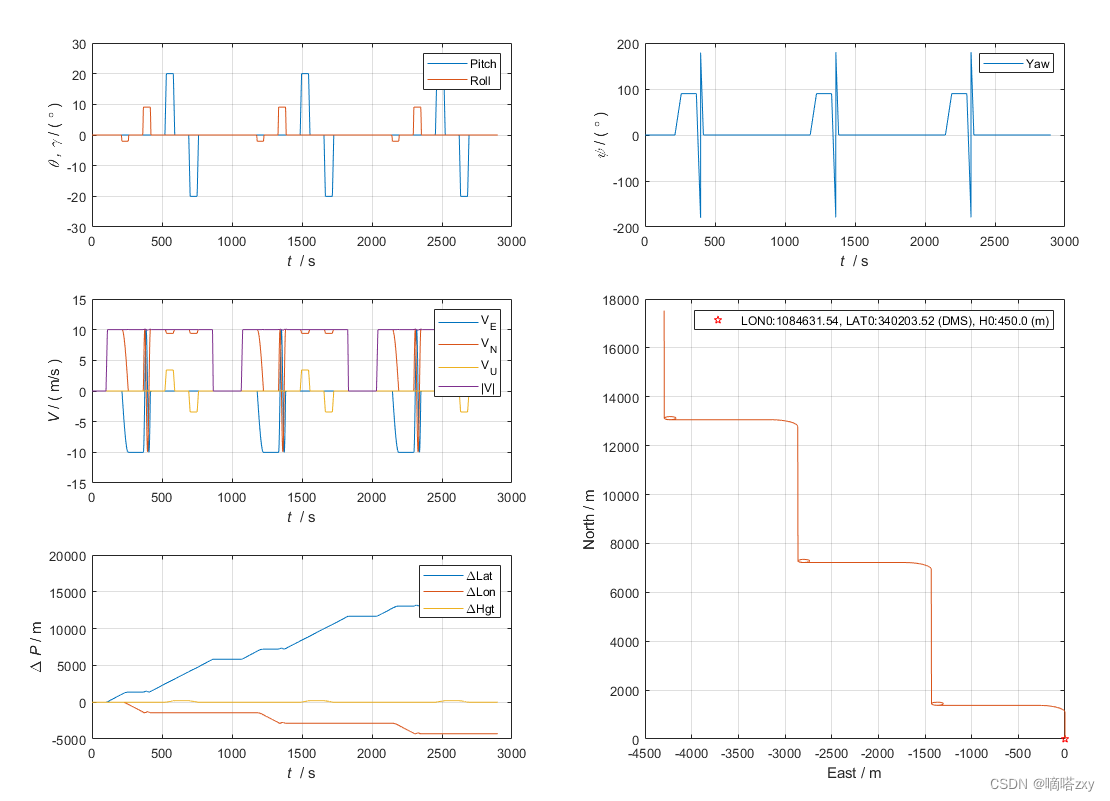Click the ψ yaw y-axis label
This screenshot has width=1110, height=801.
(x=601, y=135)
